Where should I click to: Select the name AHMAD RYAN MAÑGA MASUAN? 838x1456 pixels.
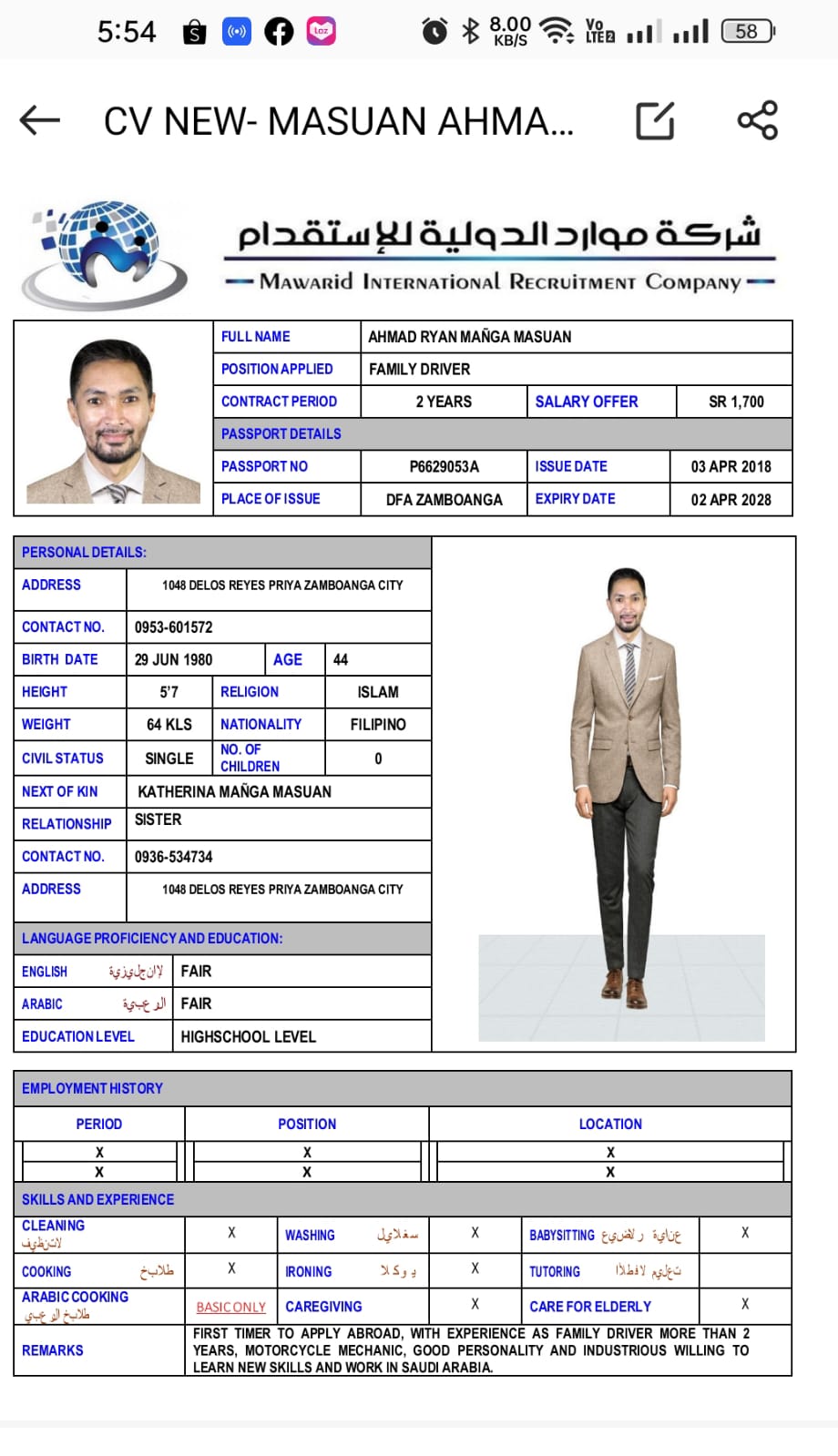(x=470, y=337)
